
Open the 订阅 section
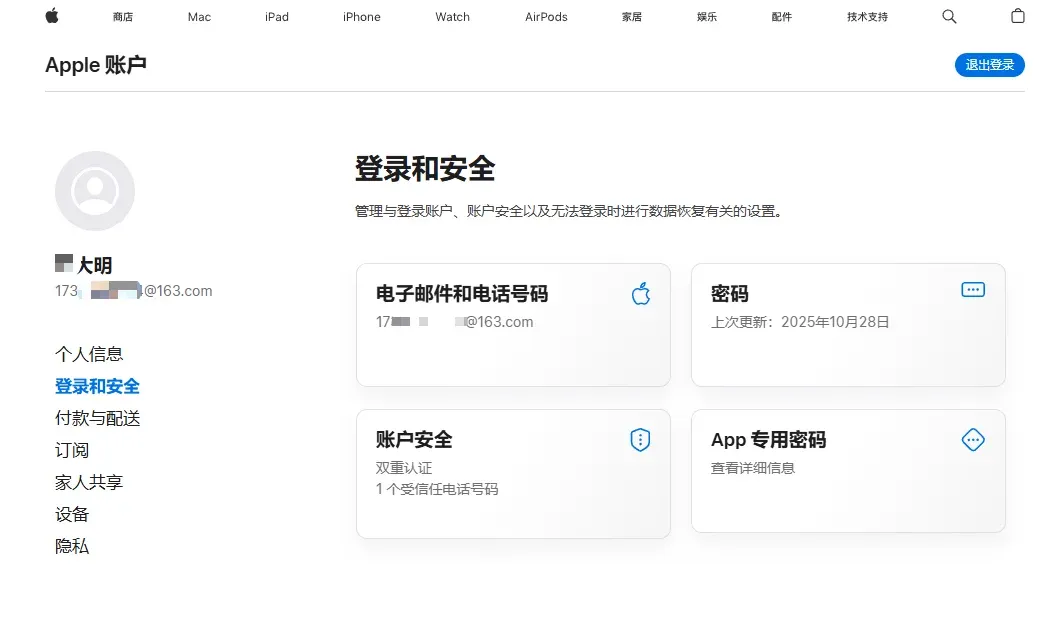pos(72,450)
